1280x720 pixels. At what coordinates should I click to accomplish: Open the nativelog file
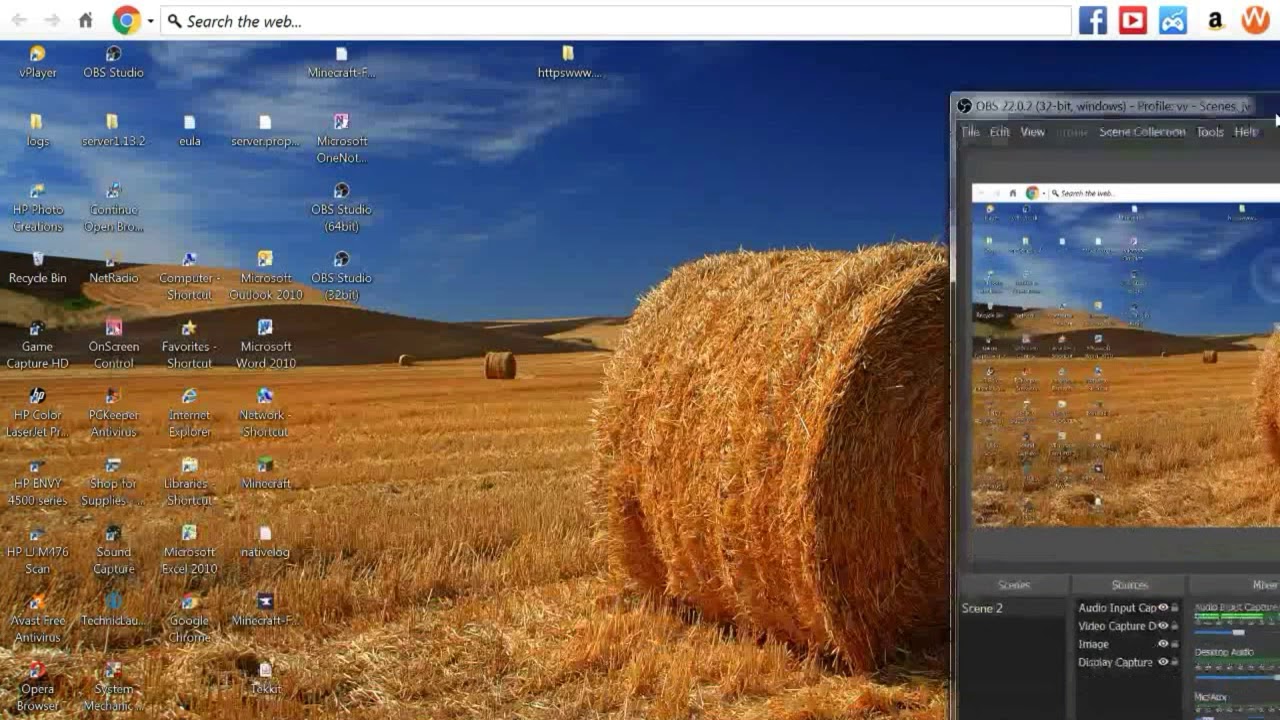click(x=265, y=542)
